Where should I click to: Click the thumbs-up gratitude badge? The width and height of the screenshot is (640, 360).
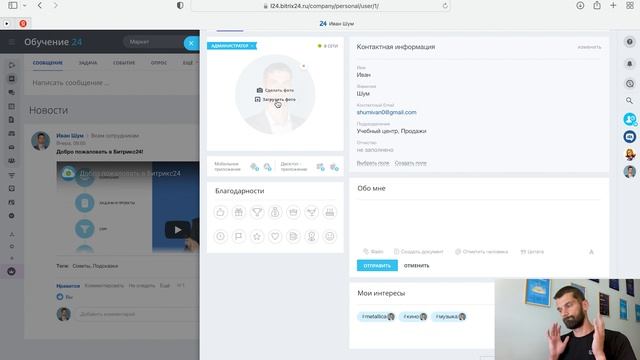(220, 212)
